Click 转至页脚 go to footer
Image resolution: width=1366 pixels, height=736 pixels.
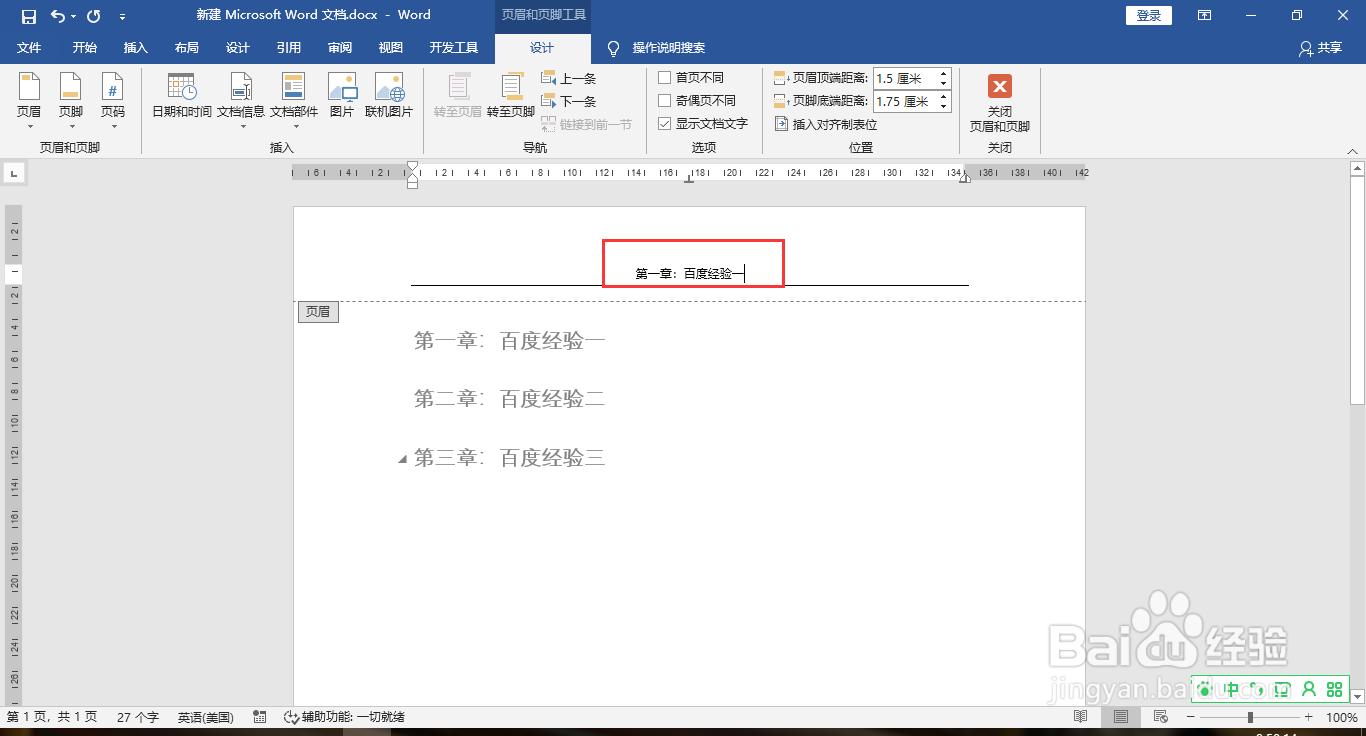coord(511,96)
